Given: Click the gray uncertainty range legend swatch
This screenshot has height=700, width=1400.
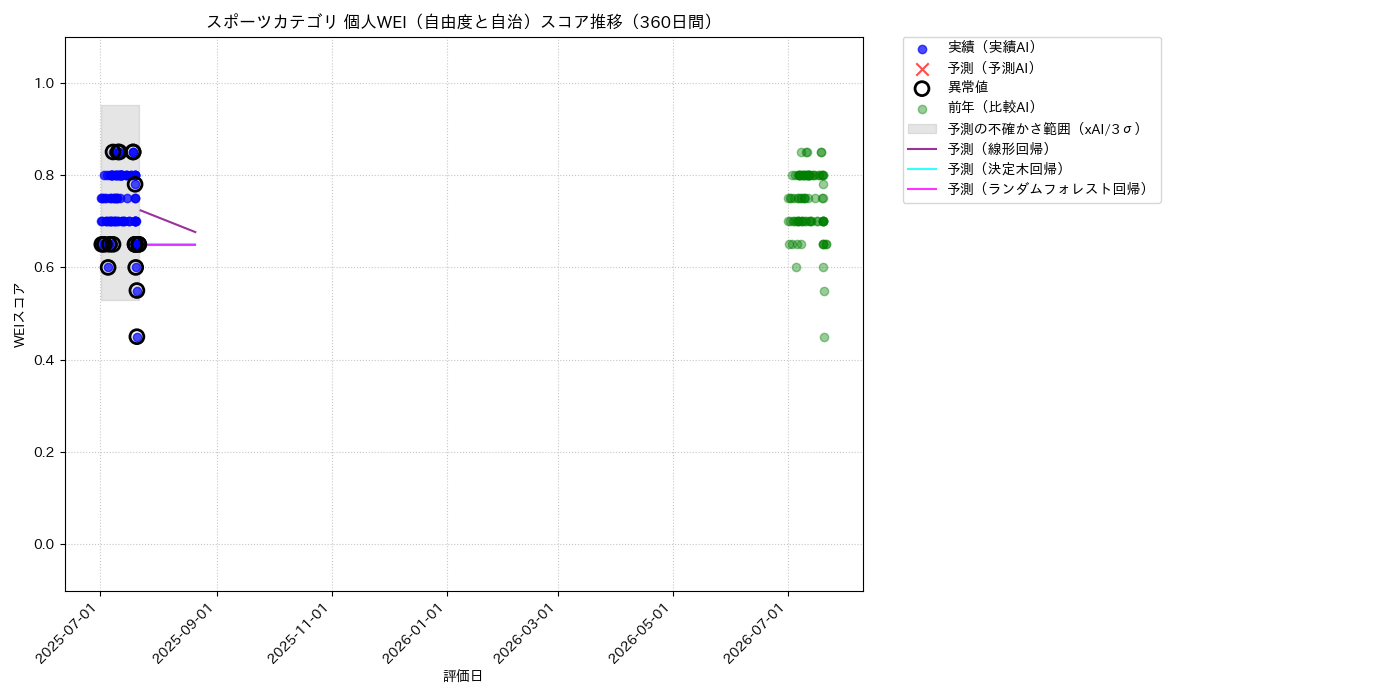Looking at the screenshot, I should 922,129.
